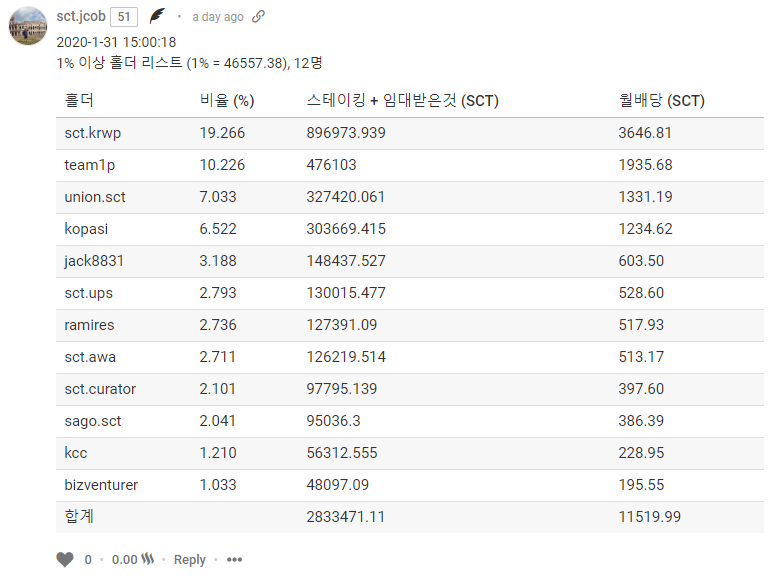Select the sct.krwp holder cell
Image resolution: width=771 pixels, height=576 pixels.
coord(92,133)
